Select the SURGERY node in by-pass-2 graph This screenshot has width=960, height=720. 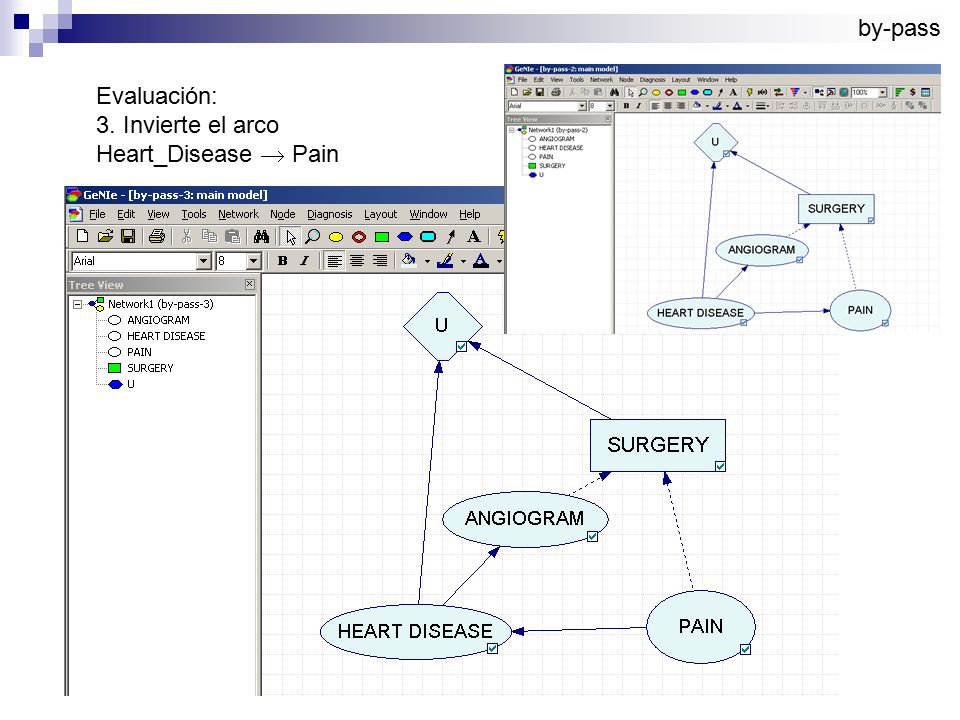[836, 209]
